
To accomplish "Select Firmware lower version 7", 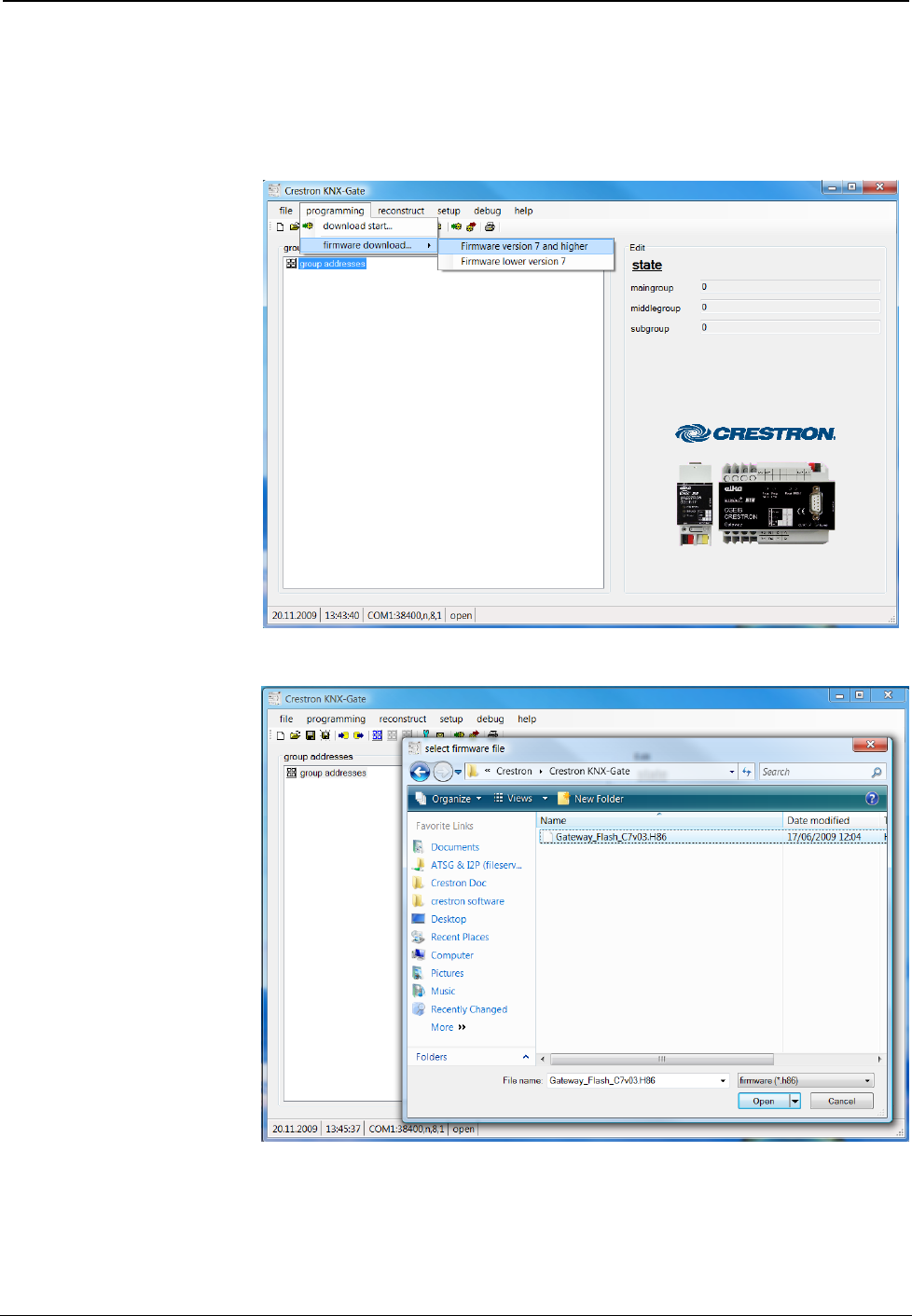I will tap(526, 261).
